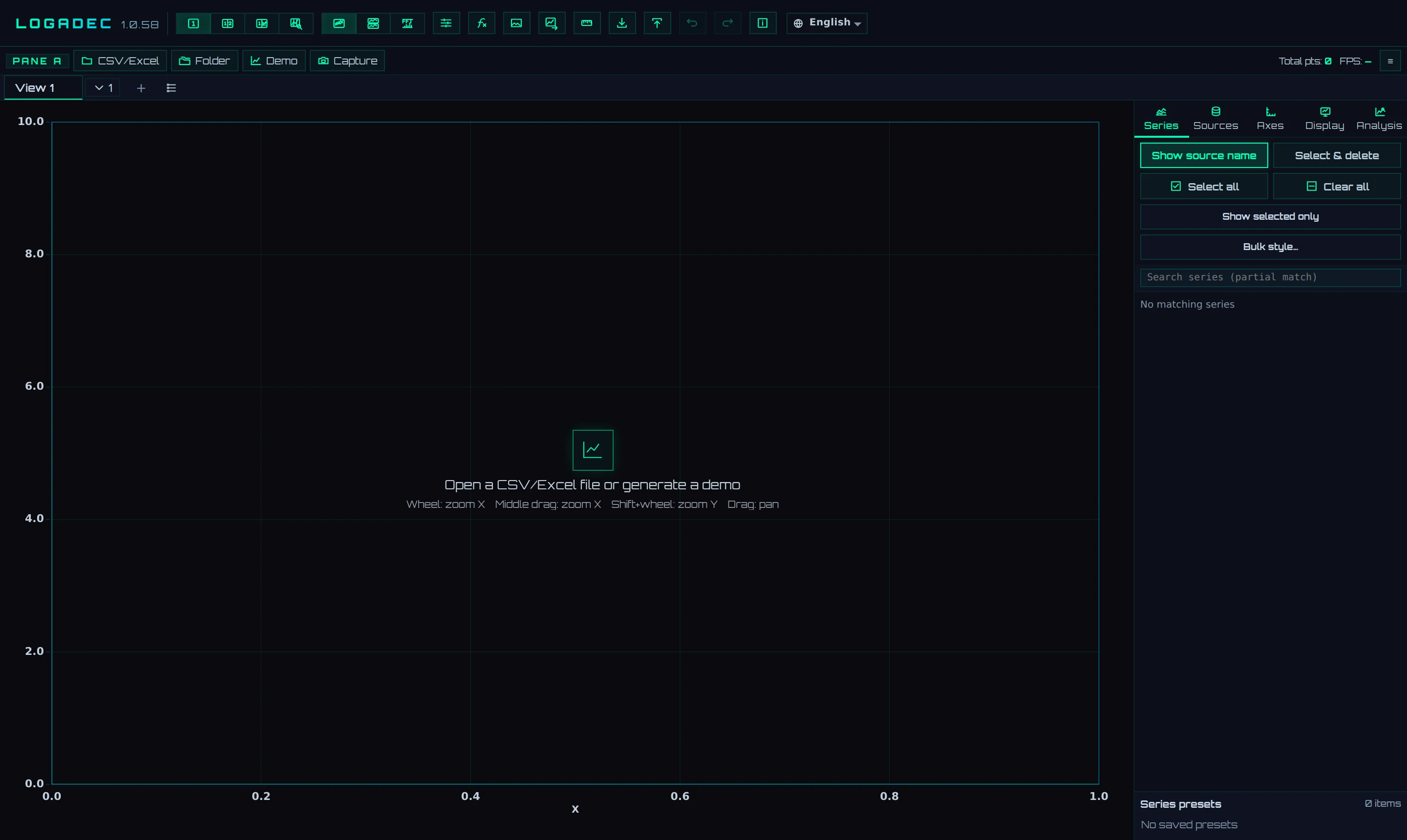Click the download arrow icon
Image resolution: width=1407 pixels, height=840 pixels.
coord(622,23)
